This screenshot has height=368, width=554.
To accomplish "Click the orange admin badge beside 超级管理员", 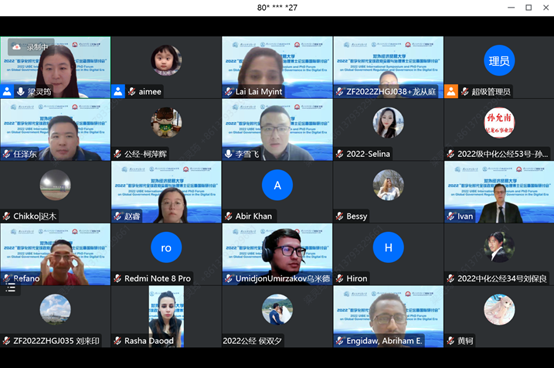I will [451, 91].
